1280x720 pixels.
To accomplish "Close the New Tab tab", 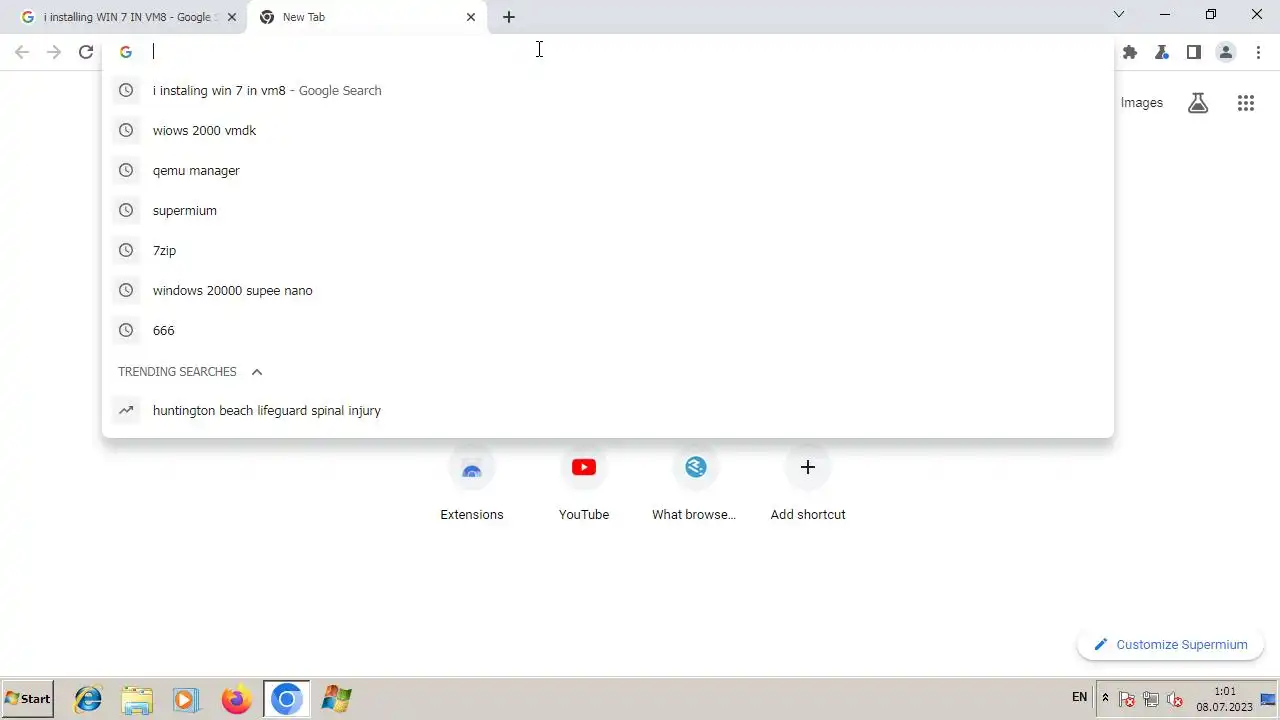I will (x=471, y=17).
